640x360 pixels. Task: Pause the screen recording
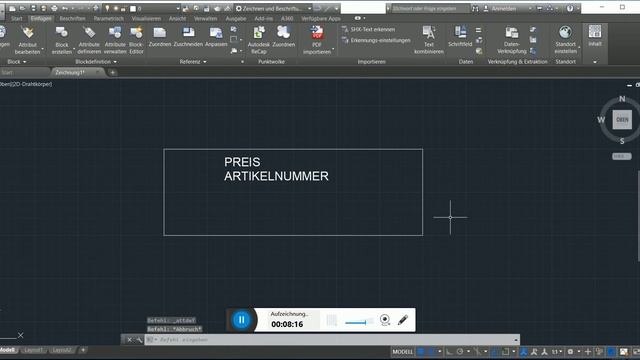[241, 320]
